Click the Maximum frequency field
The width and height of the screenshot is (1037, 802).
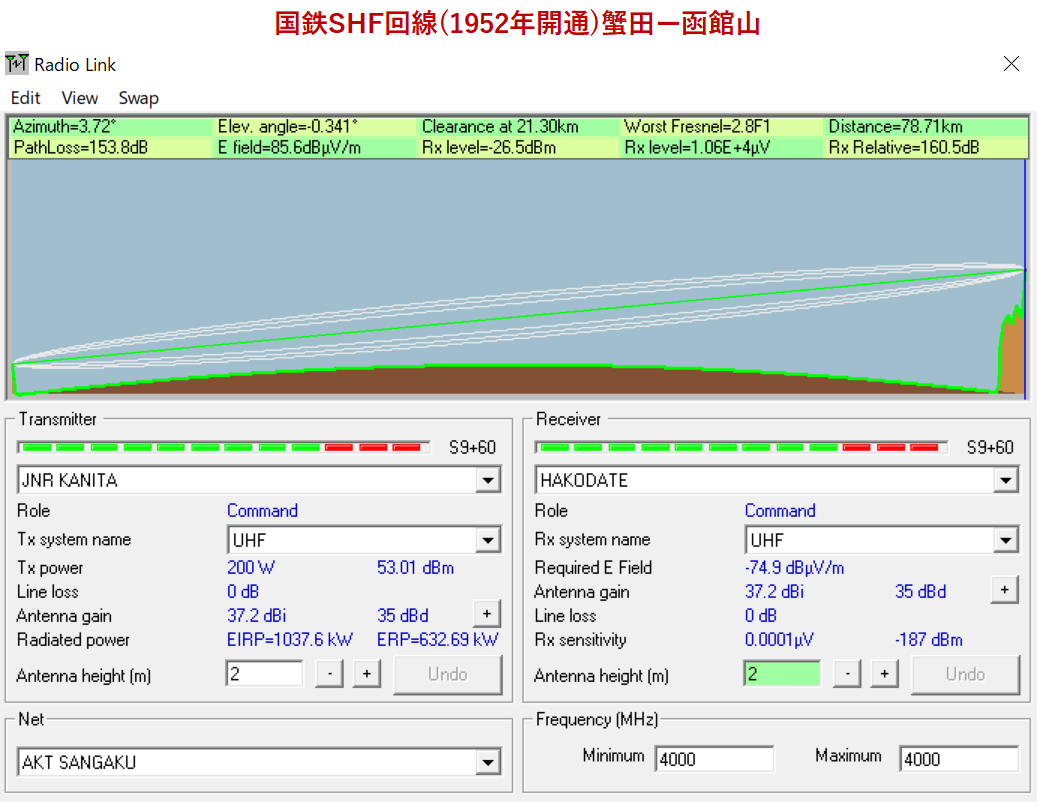958,758
